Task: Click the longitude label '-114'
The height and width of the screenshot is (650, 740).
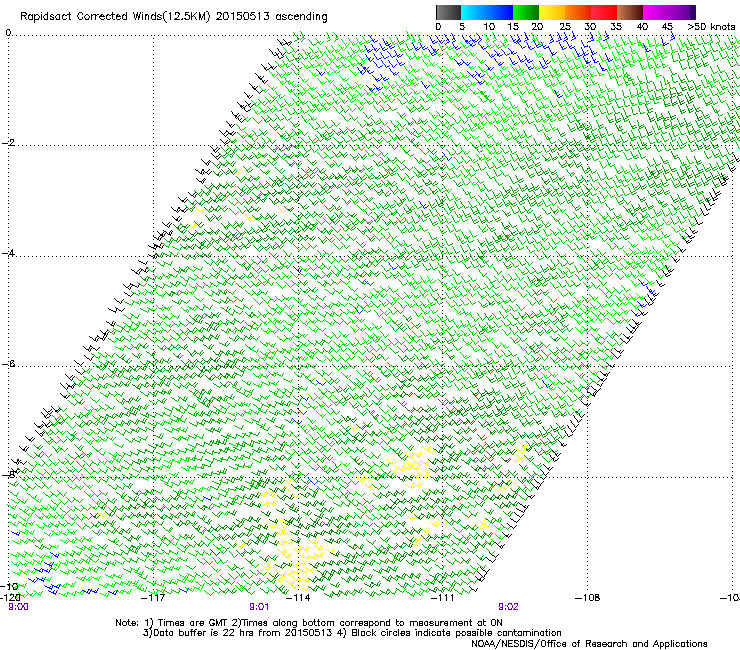Action: (299, 598)
